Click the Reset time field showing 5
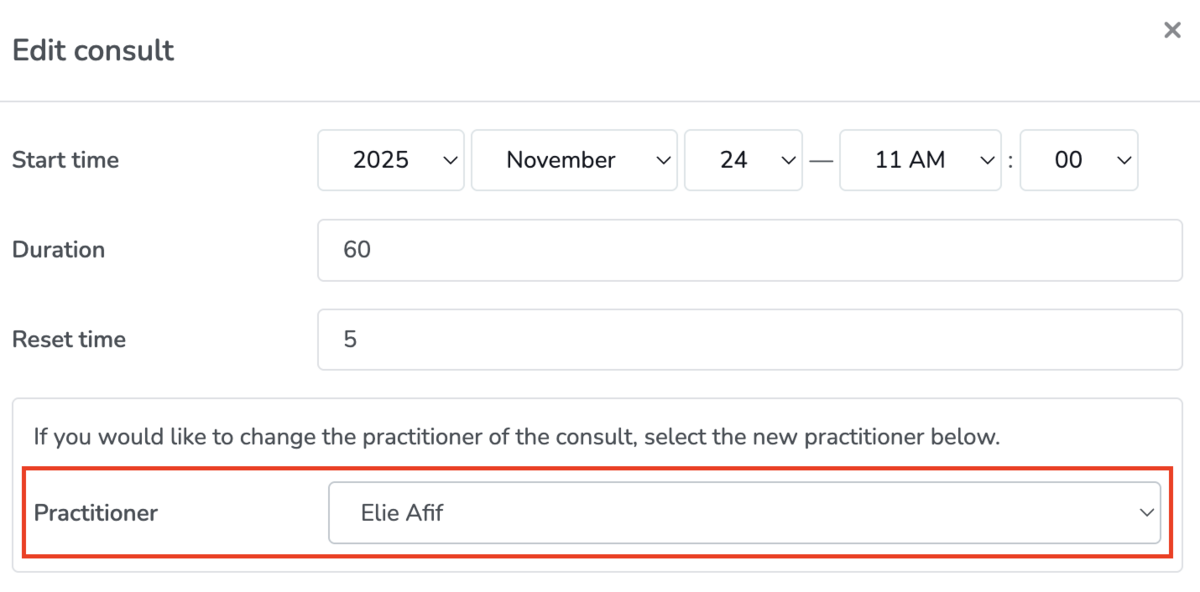Image resolution: width=1200 pixels, height=592 pixels. [x=750, y=339]
